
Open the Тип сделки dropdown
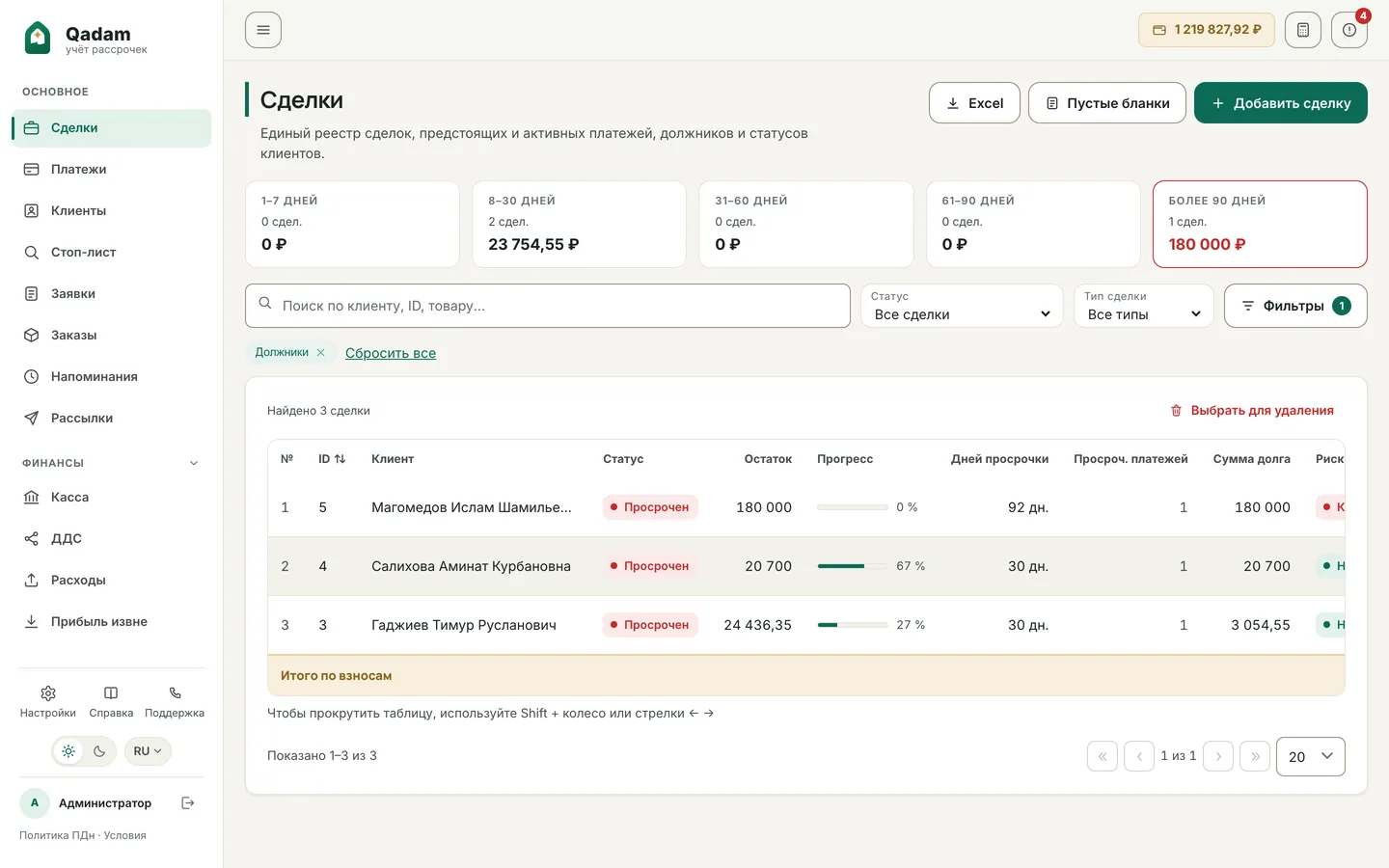coord(1144,306)
